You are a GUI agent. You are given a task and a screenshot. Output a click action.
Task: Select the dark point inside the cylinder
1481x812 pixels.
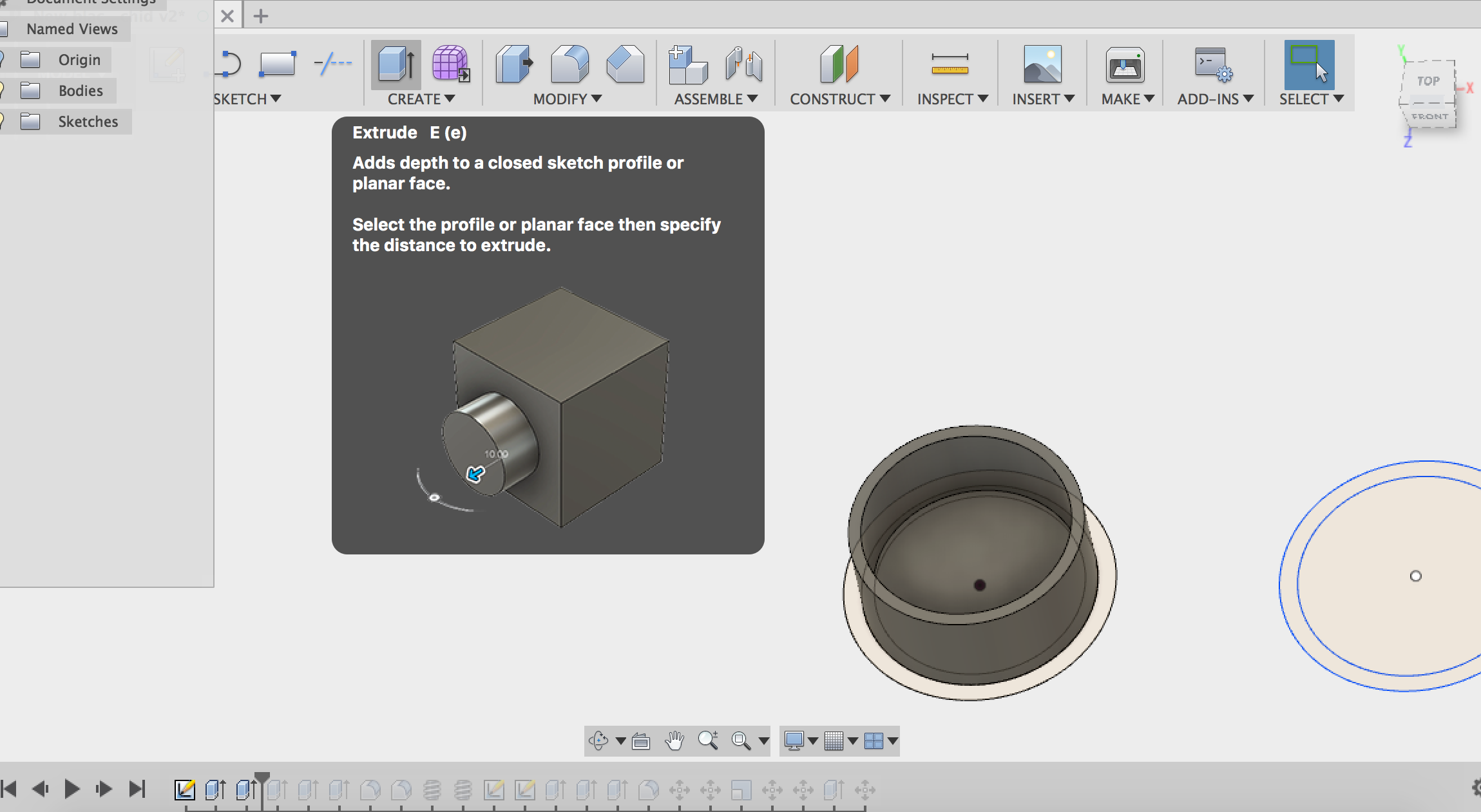pyautogui.click(x=979, y=585)
